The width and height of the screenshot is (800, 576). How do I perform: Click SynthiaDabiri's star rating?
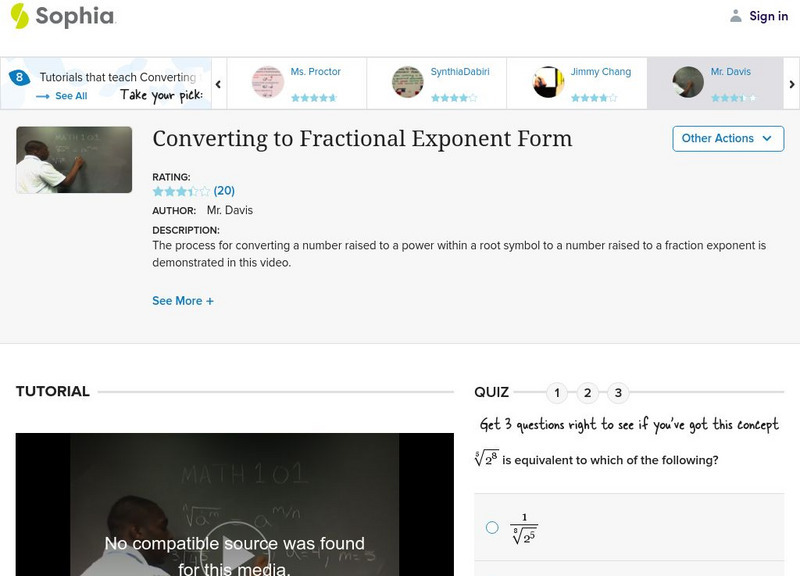pyautogui.click(x=455, y=97)
